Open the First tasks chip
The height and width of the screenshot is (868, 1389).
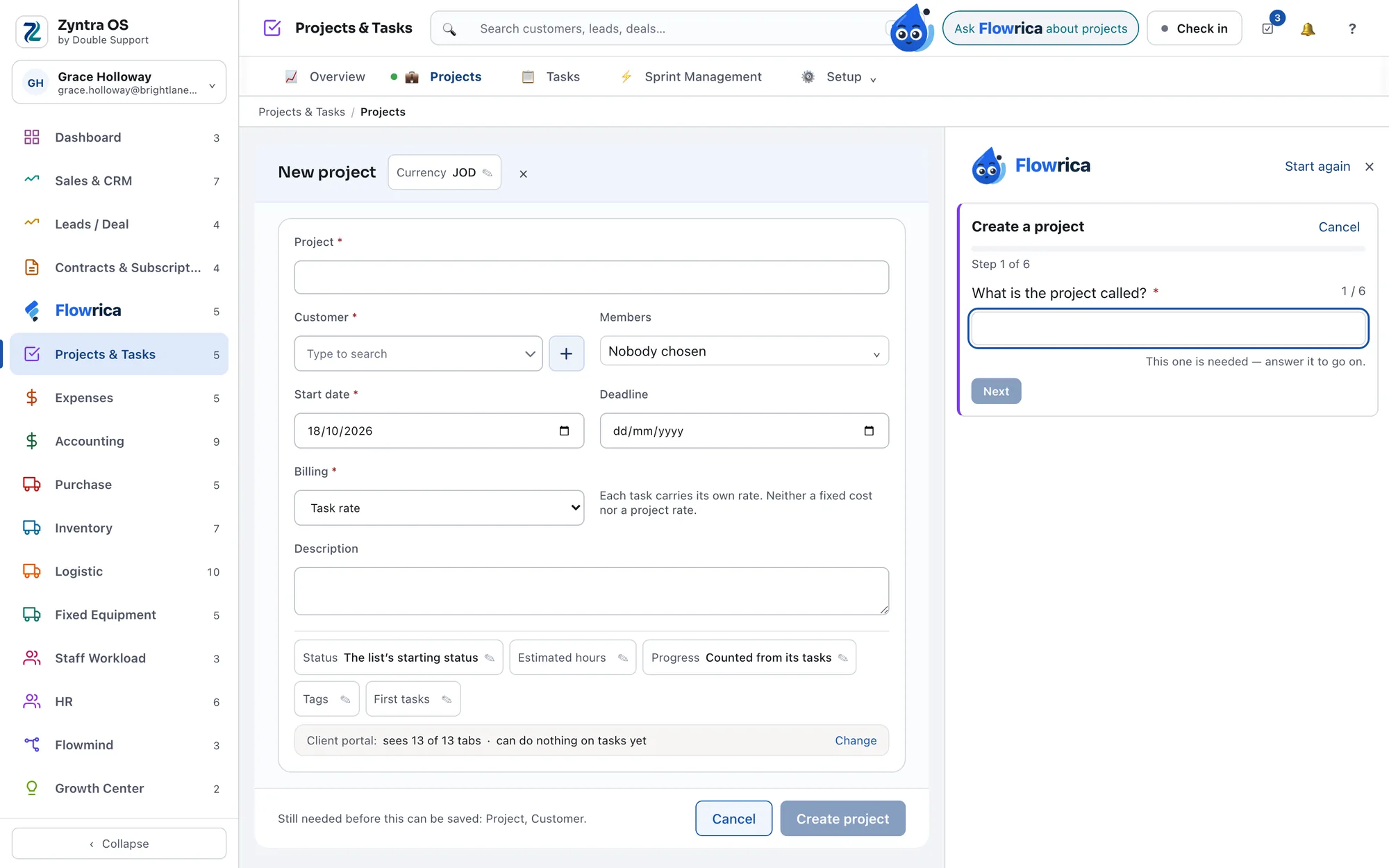point(413,699)
